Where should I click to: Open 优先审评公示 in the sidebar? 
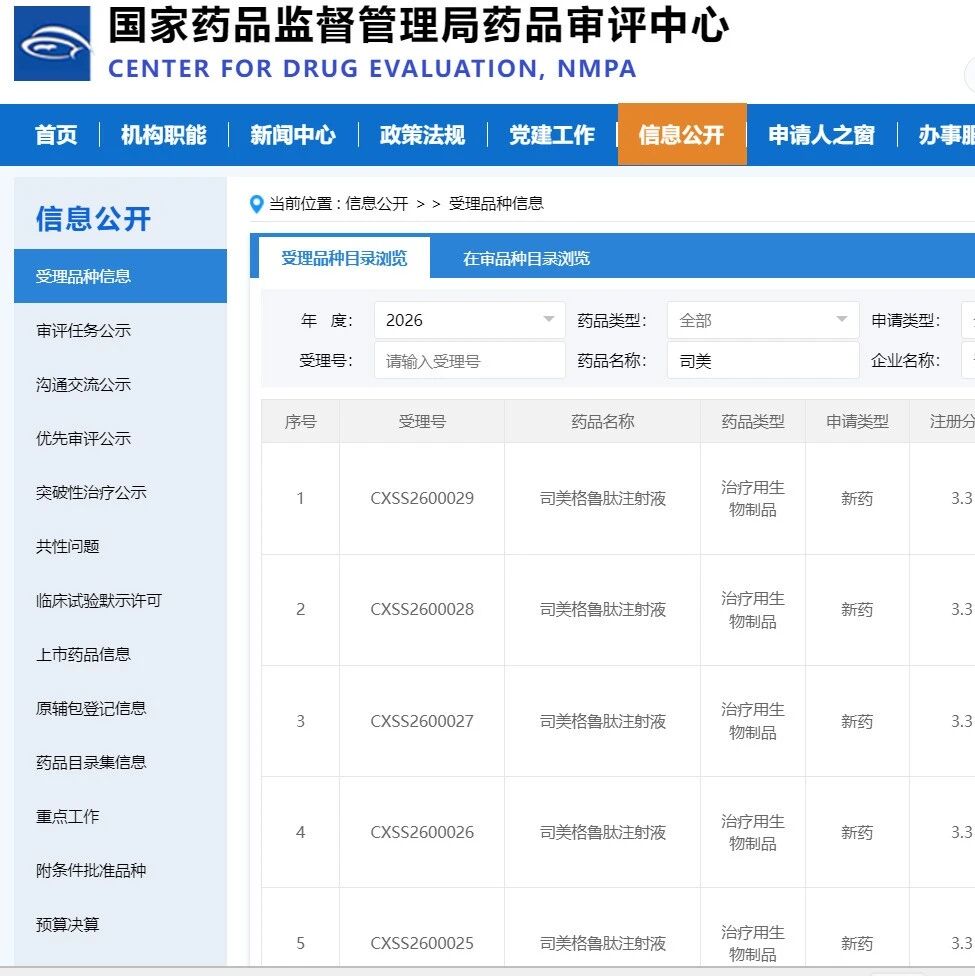pos(84,439)
